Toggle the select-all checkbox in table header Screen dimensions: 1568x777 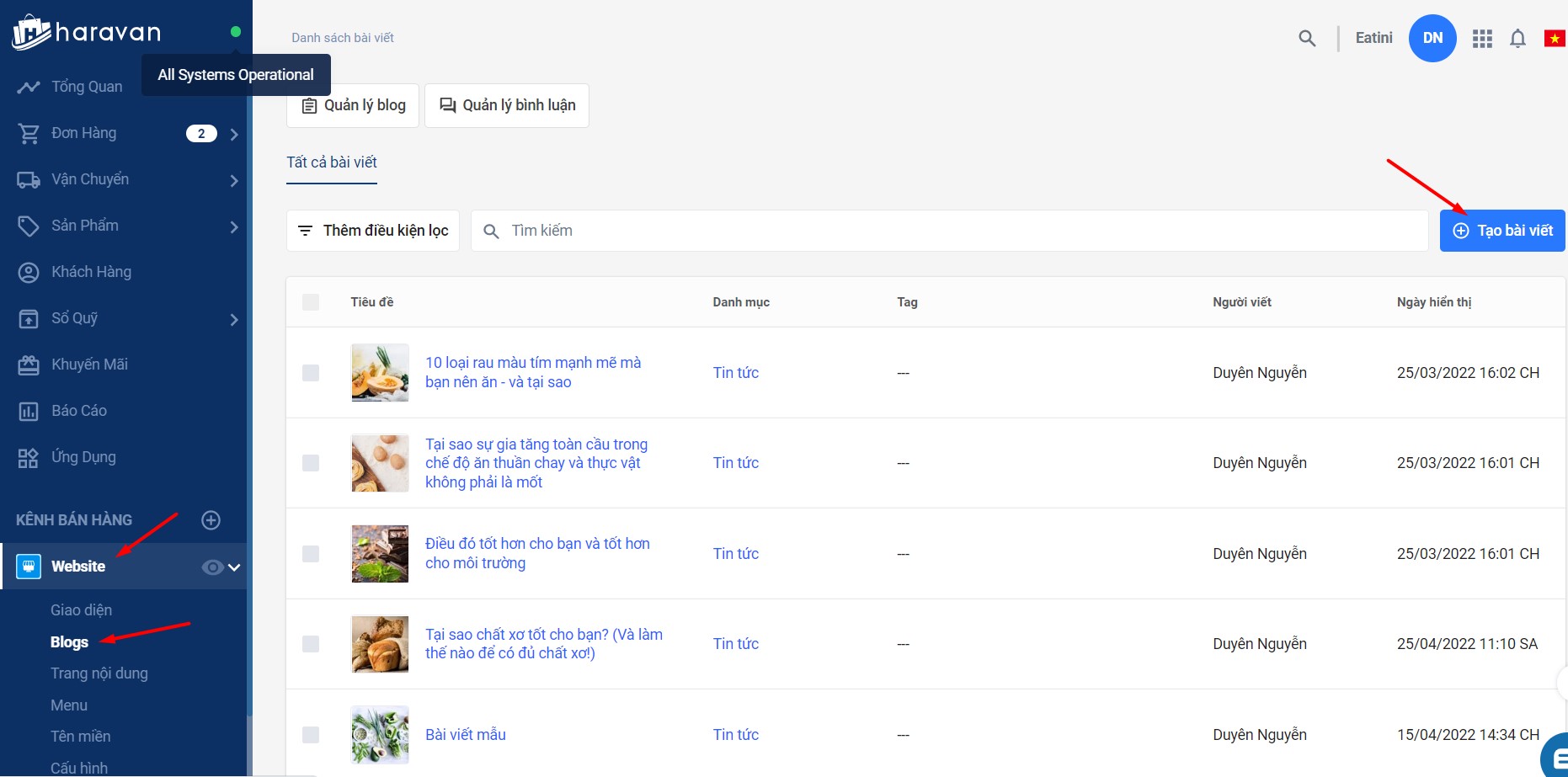(311, 302)
